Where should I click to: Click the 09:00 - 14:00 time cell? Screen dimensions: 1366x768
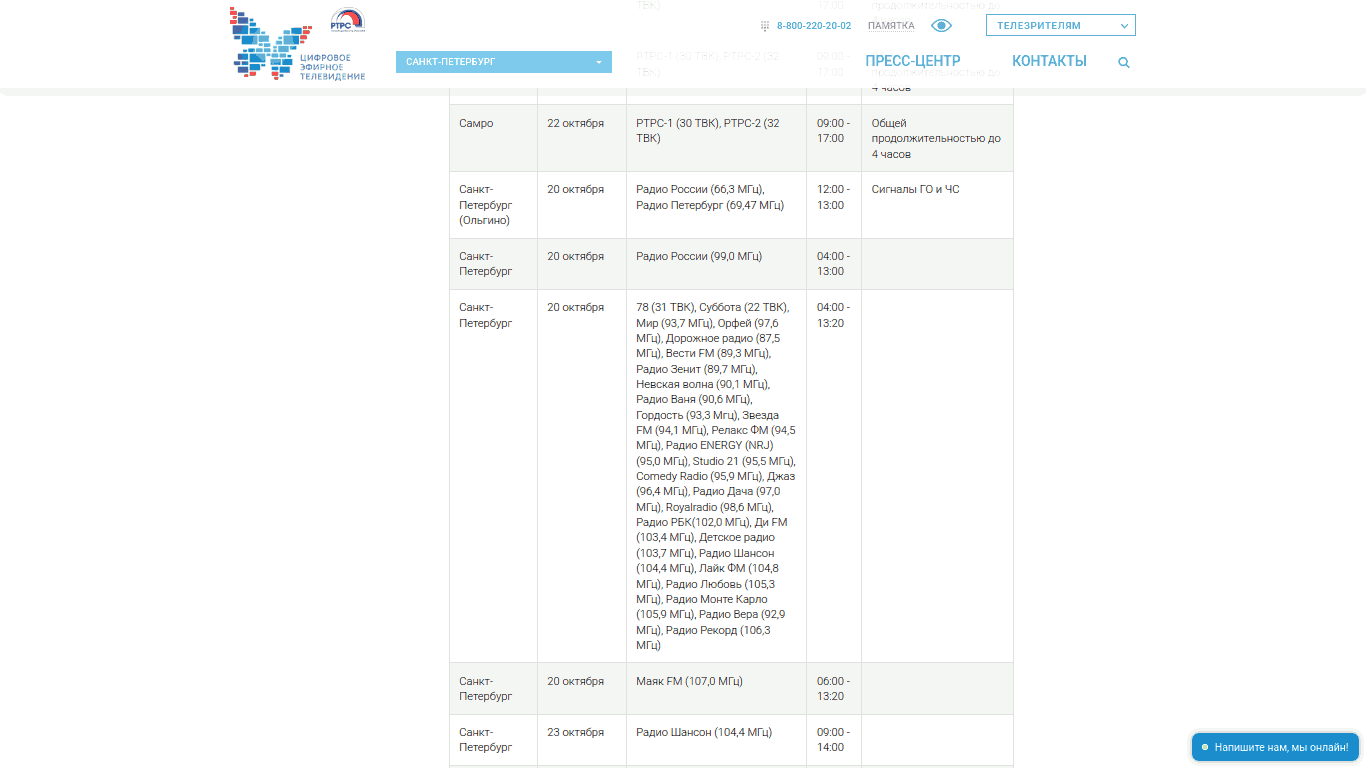click(834, 740)
